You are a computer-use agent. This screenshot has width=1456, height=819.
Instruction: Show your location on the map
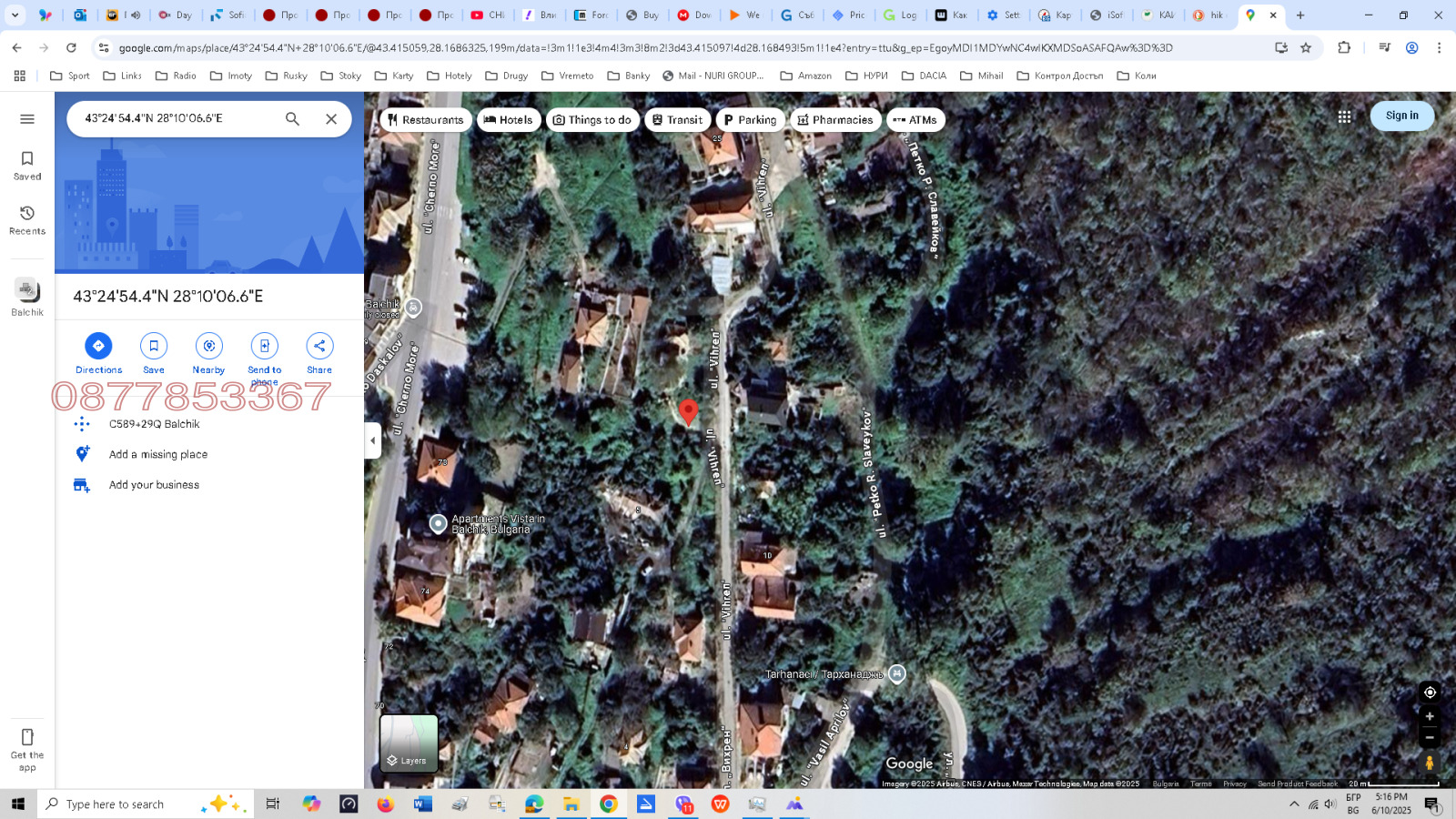coord(1430,693)
